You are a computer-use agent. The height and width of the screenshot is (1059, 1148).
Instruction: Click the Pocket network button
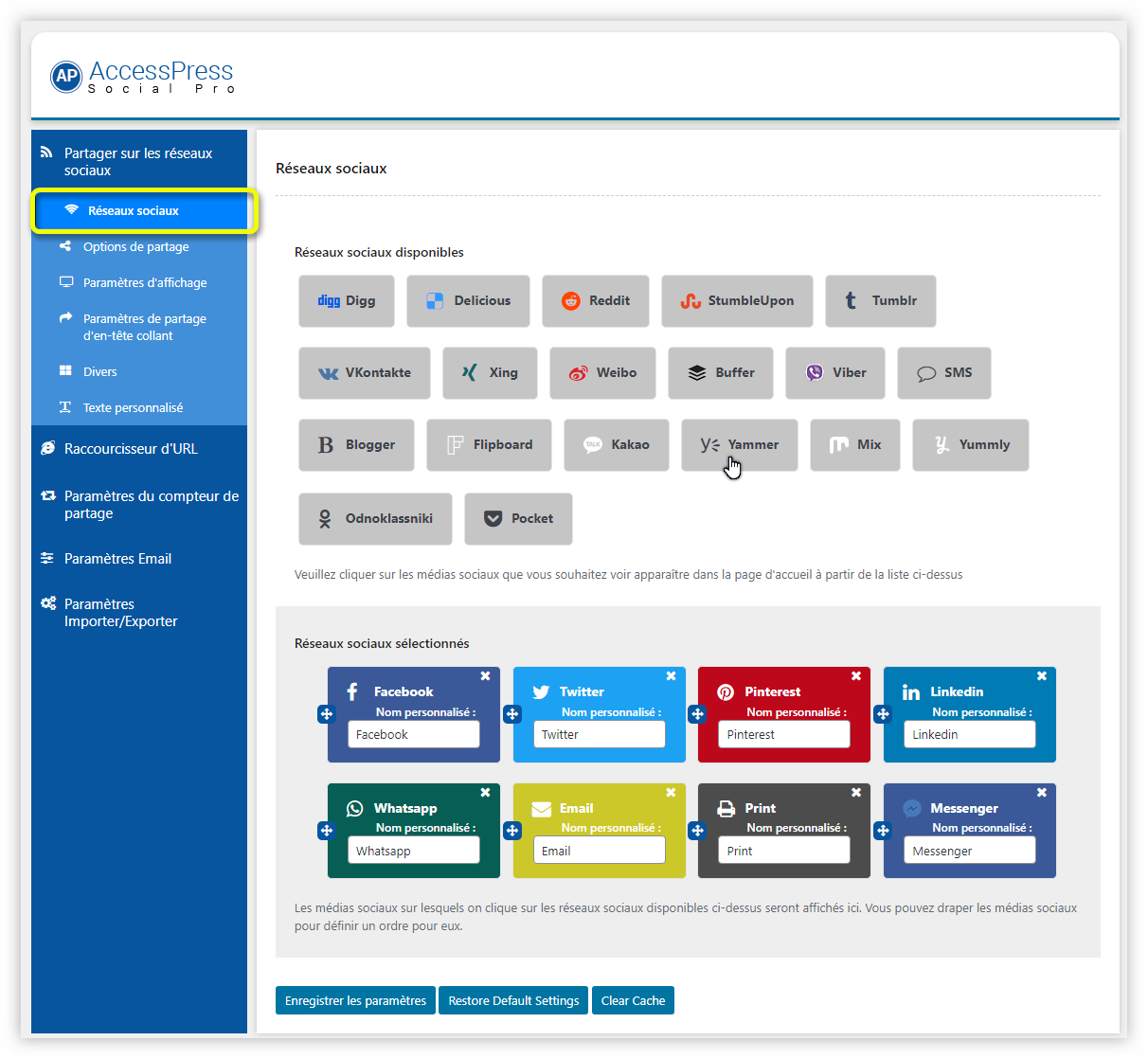click(519, 519)
